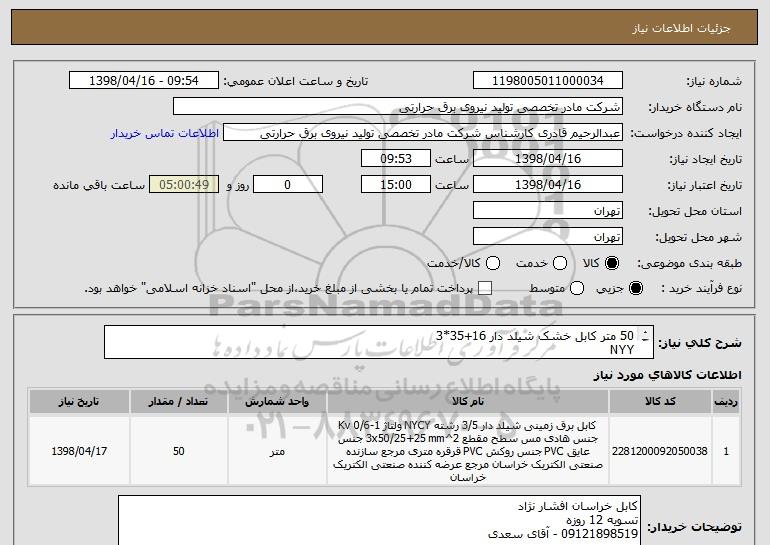Click the need date cell 1398/04/17
The image size is (770, 545).
[x=79, y=451]
